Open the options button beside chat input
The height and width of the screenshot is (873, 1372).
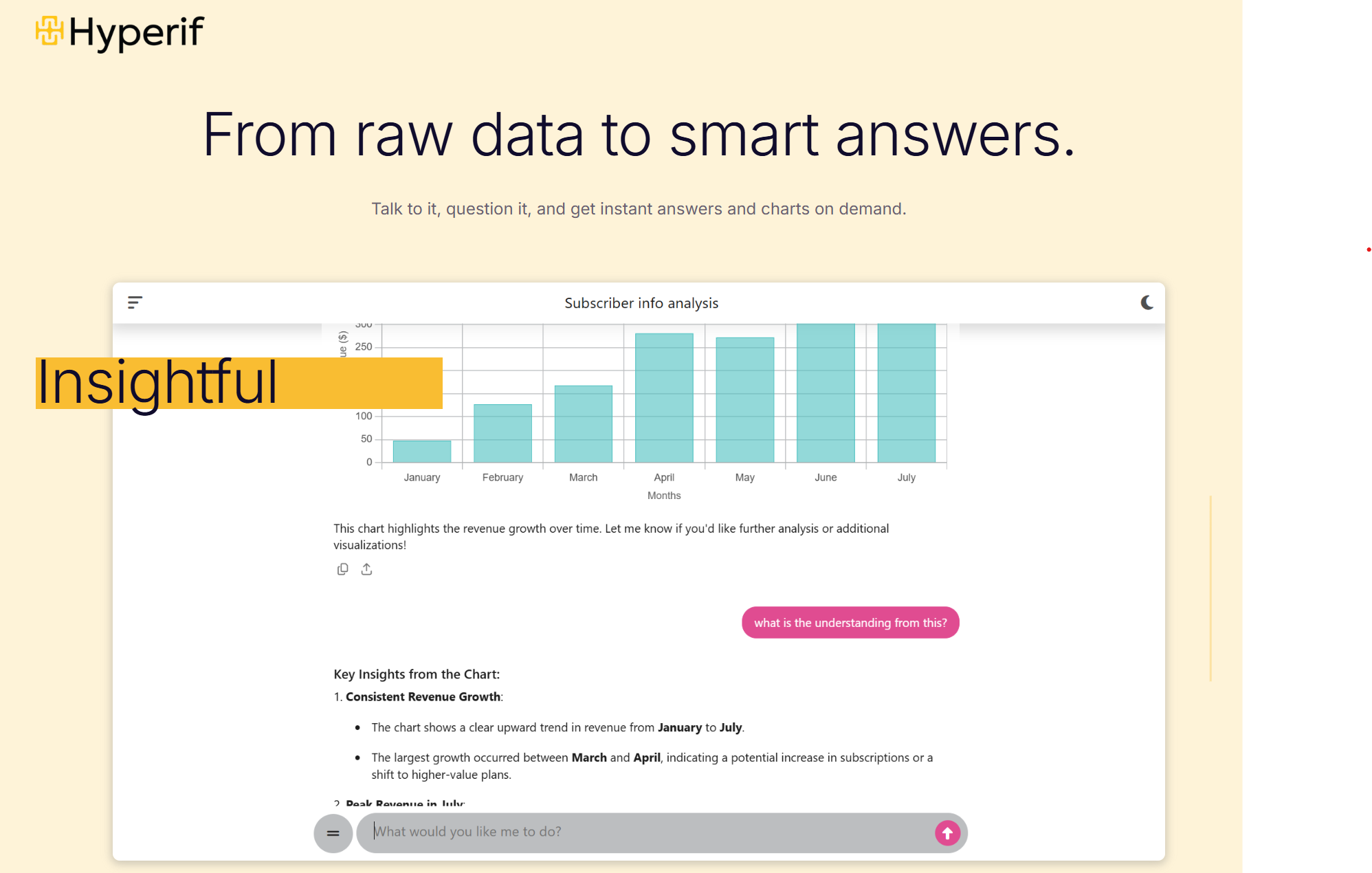[333, 833]
